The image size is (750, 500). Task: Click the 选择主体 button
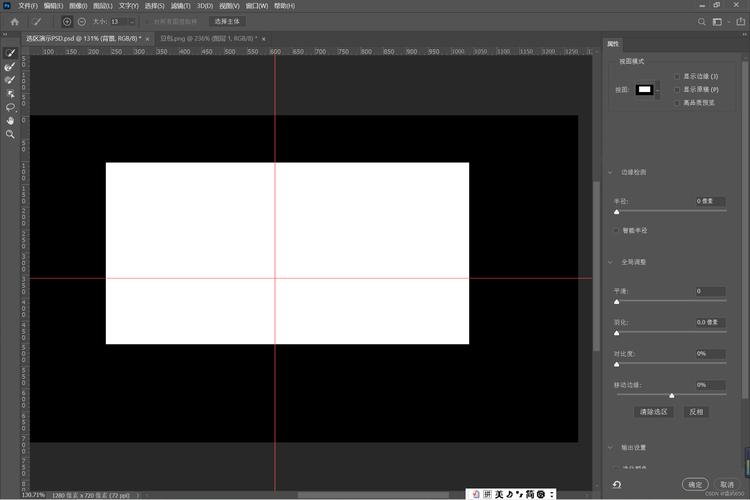pyautogui.click(x=227, y=22)
